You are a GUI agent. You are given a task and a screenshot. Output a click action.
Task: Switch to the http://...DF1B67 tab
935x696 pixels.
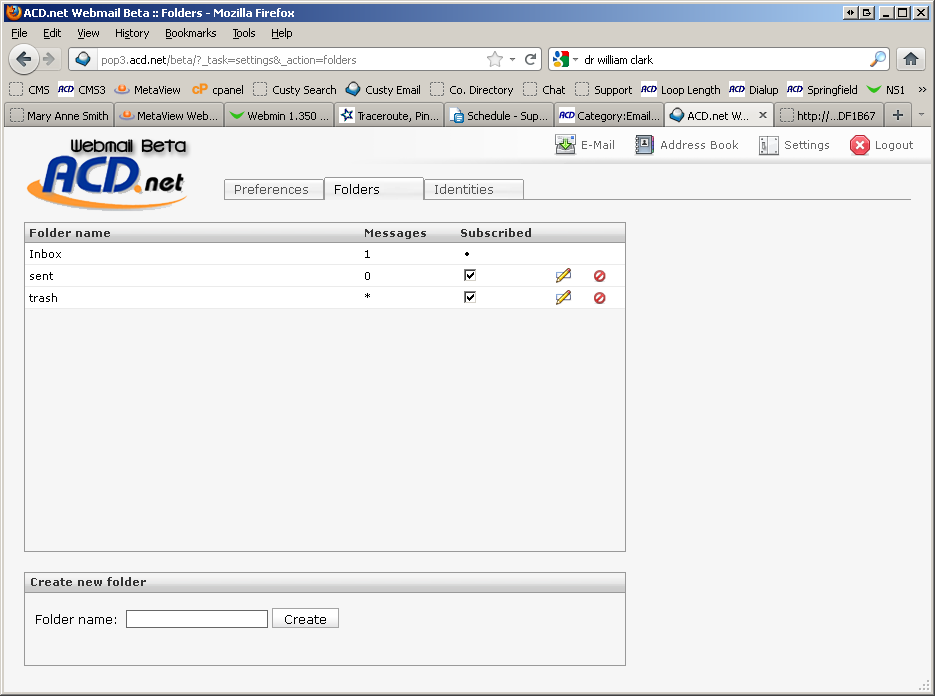828,115
